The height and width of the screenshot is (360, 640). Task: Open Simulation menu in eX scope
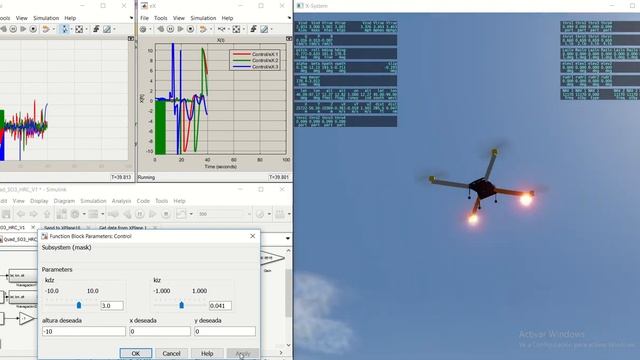[203, 18]
